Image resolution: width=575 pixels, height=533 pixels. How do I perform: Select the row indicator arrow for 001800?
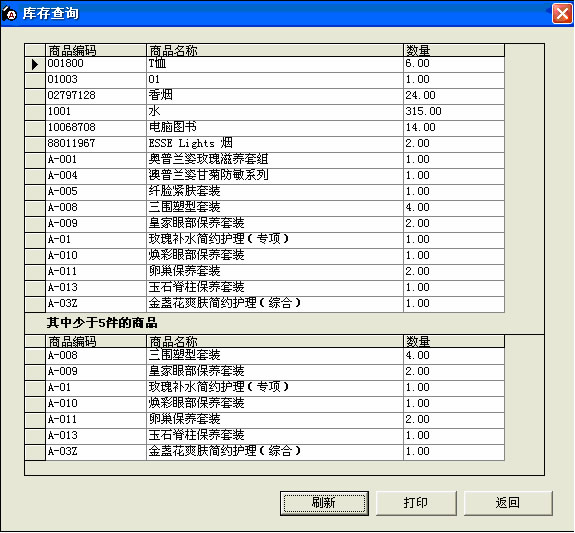coord(35,64)
